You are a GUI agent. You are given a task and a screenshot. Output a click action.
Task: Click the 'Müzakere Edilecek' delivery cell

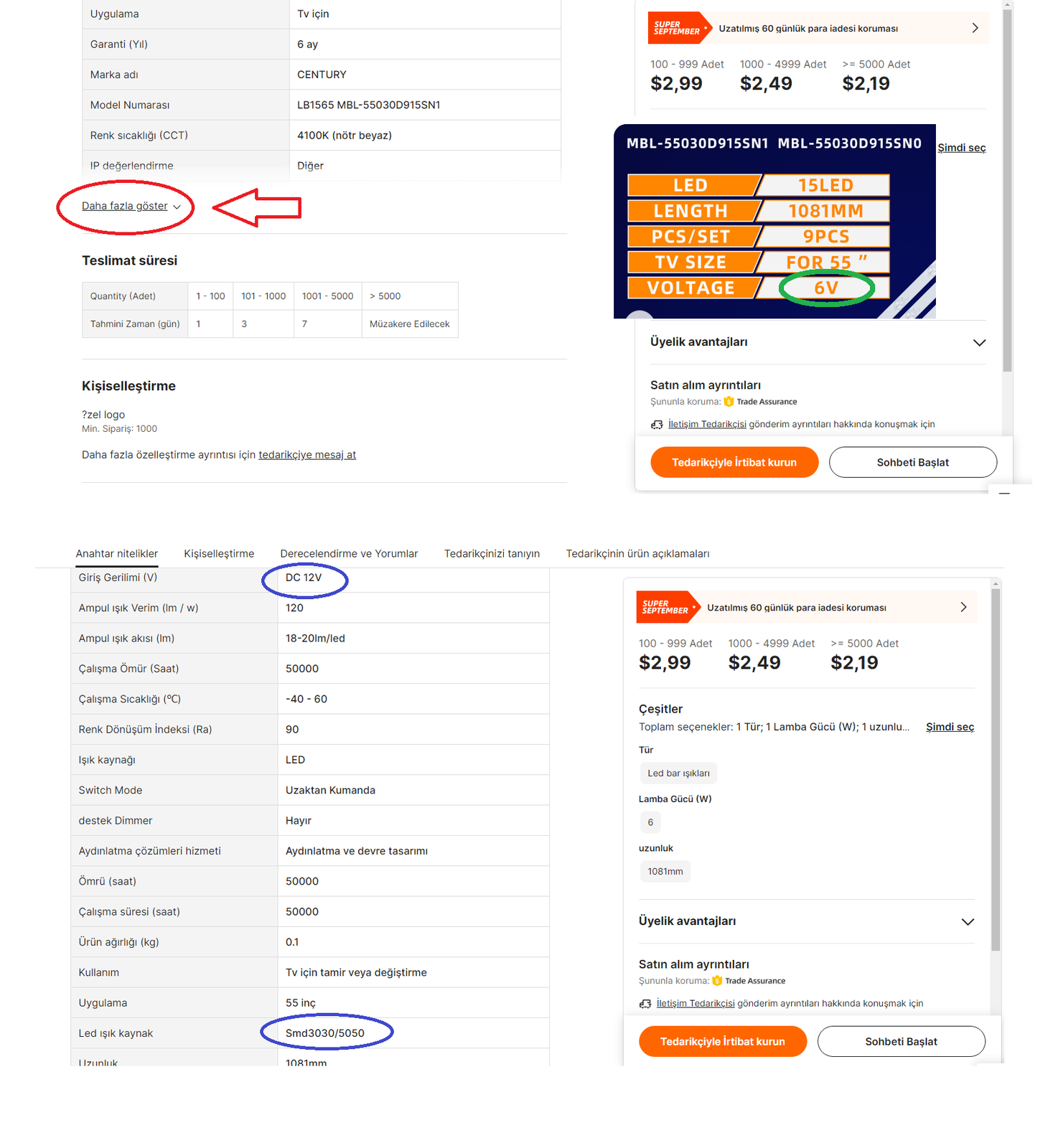(x=410, y=324)
